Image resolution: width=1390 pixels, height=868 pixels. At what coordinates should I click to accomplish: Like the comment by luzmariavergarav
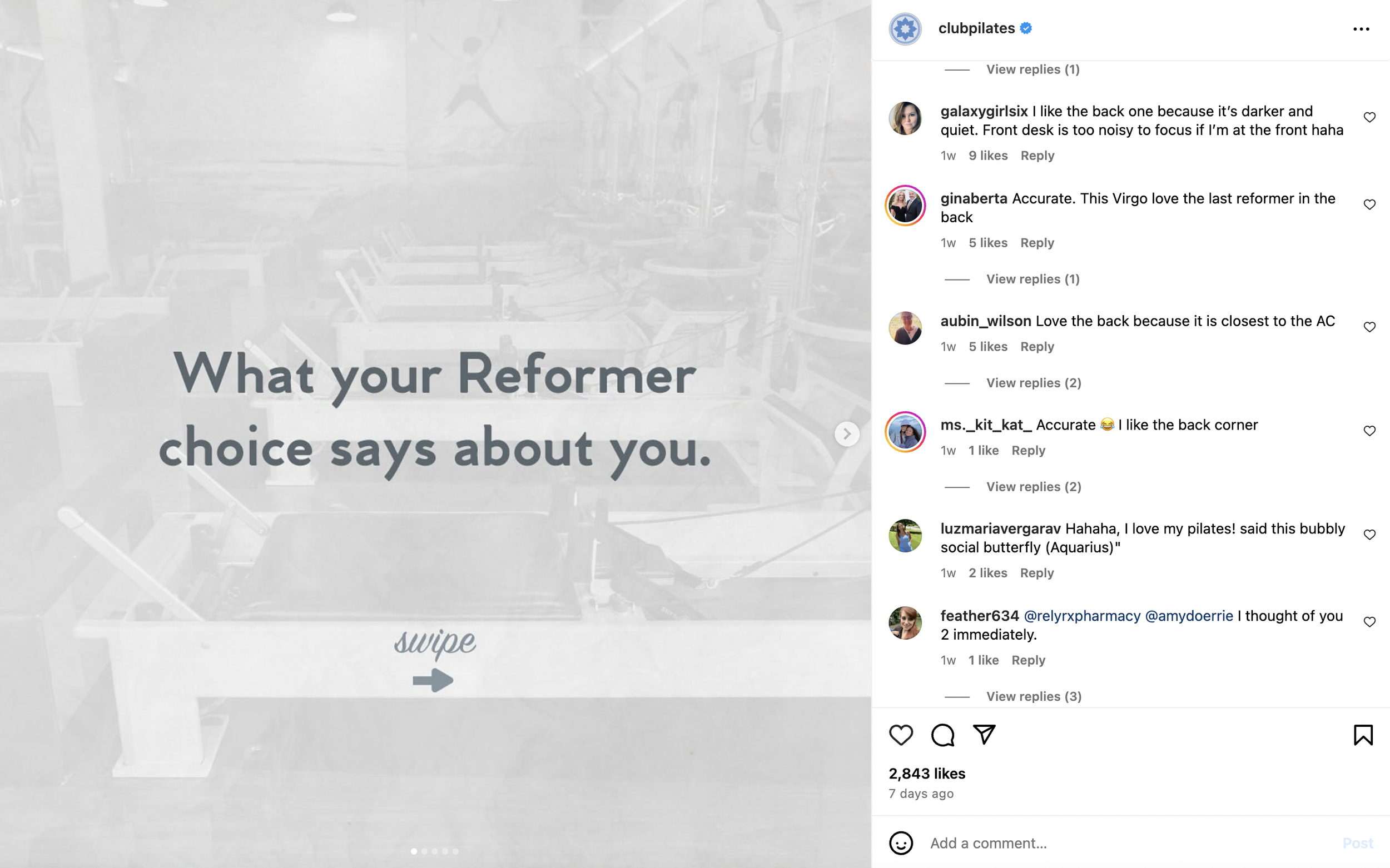1369,535
